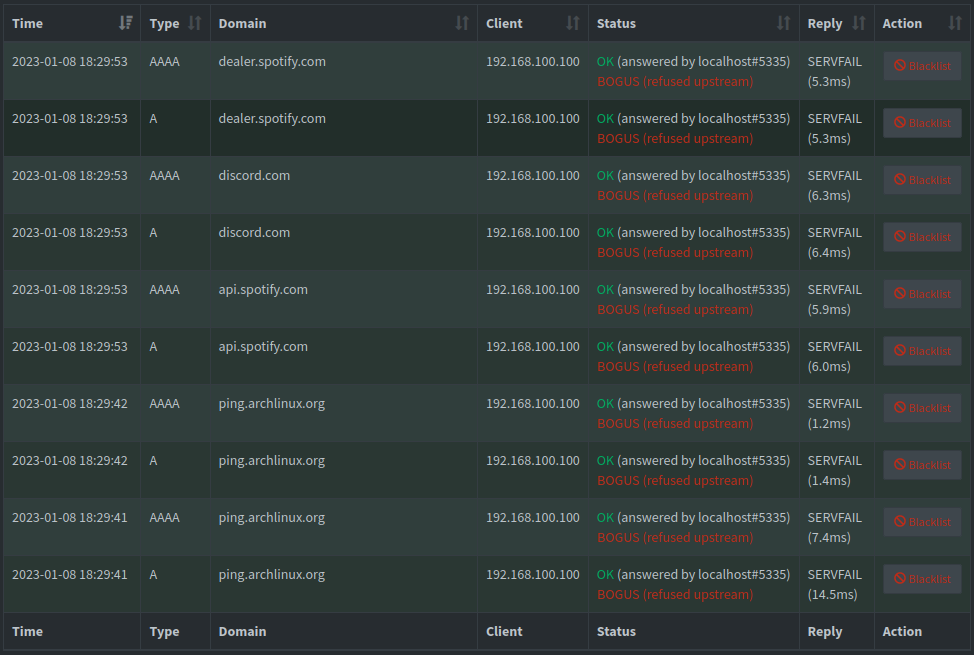
Task: Blacklist the AAAA dealer.spotify.com query
Action: 922,66
